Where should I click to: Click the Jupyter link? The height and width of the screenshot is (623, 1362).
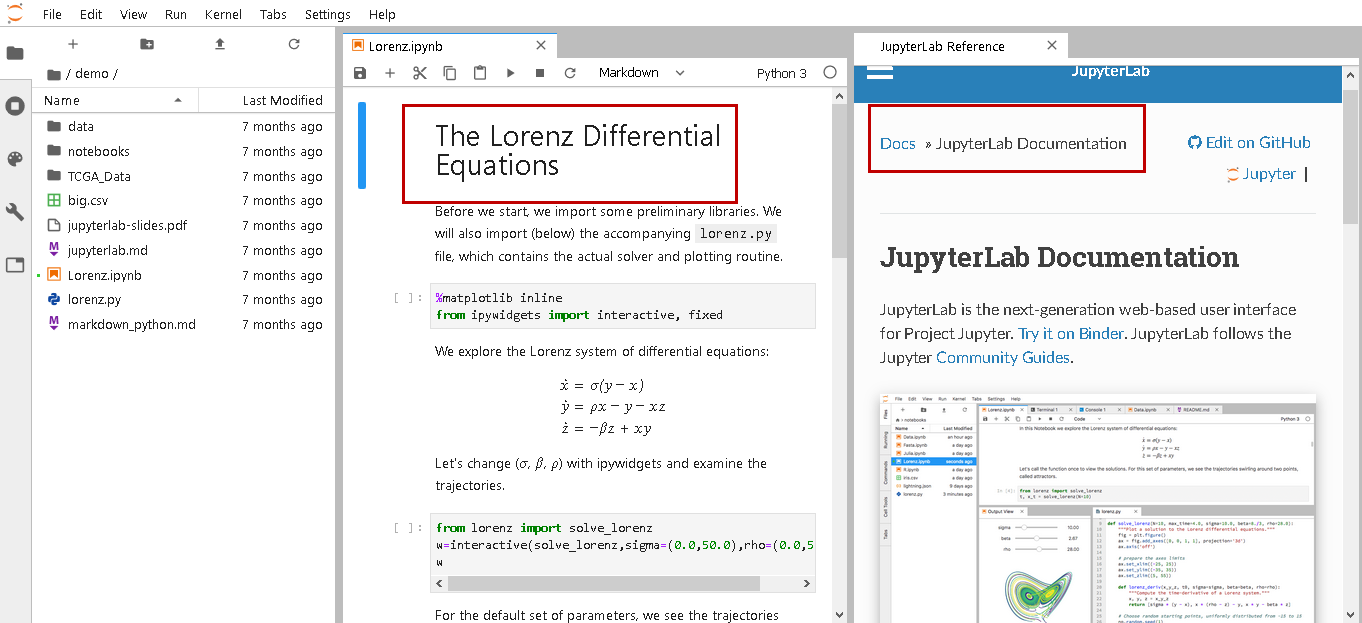tap(1261, 174)
